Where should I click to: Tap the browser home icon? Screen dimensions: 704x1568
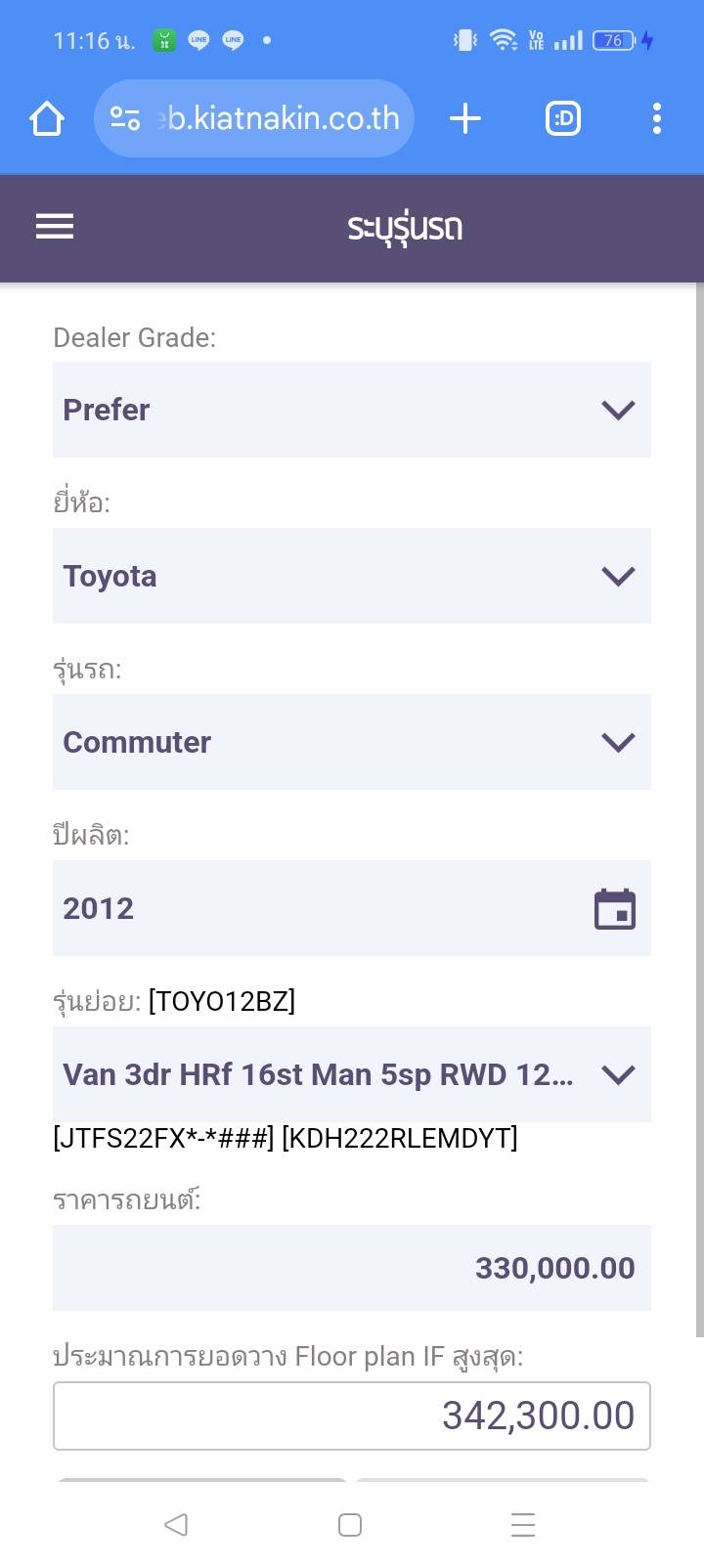coord(47,119)
